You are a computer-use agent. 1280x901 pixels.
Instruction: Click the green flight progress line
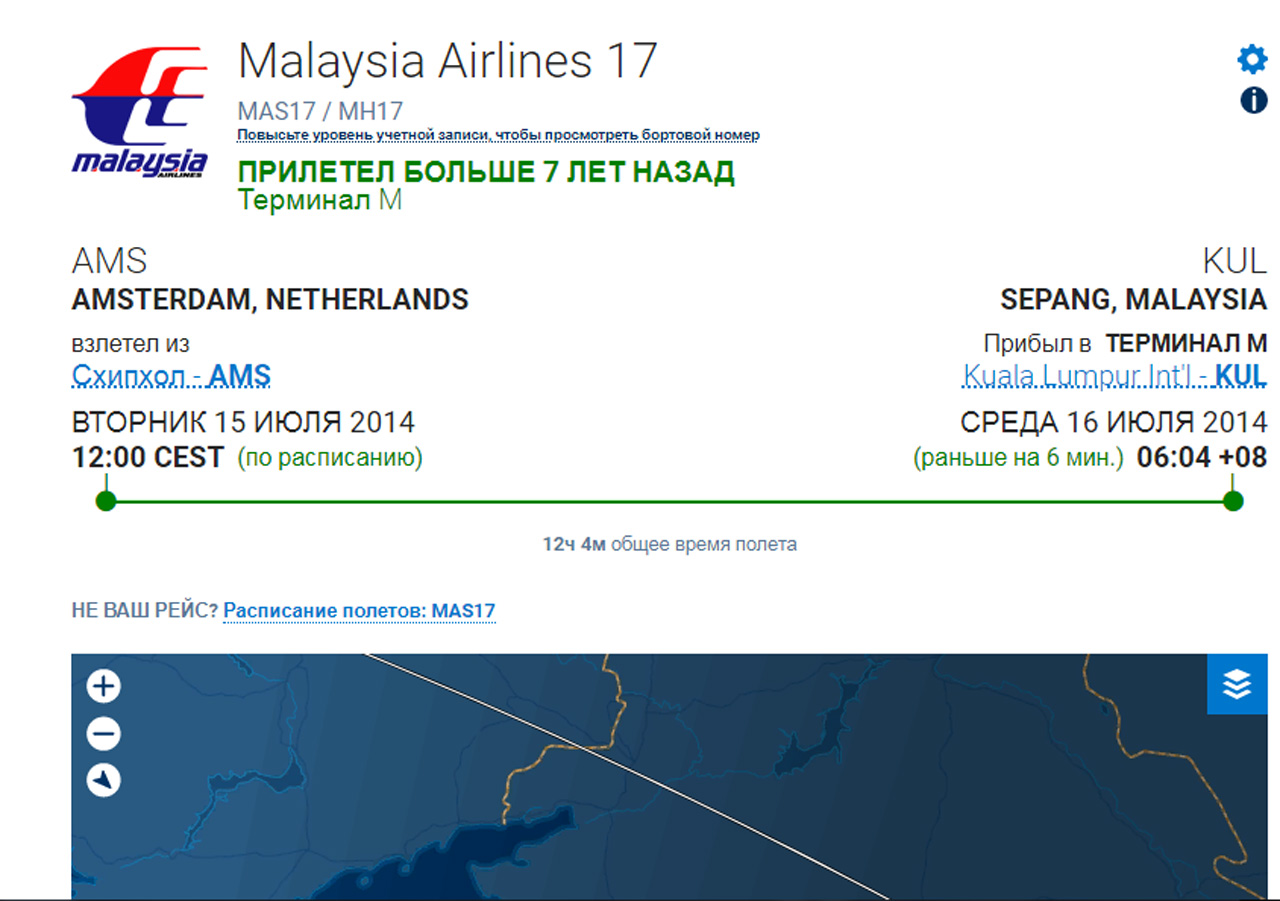(x=670, y=500)
